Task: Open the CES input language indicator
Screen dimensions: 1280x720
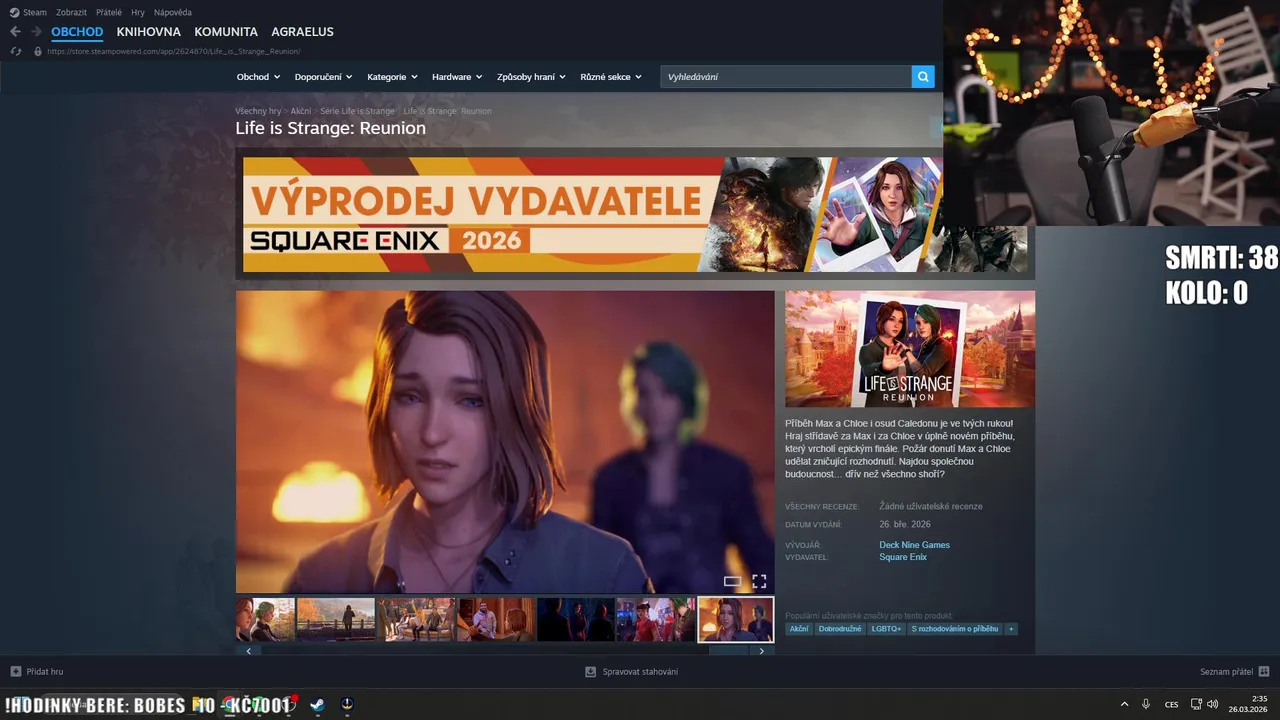Action: (x=1171, y=705)
